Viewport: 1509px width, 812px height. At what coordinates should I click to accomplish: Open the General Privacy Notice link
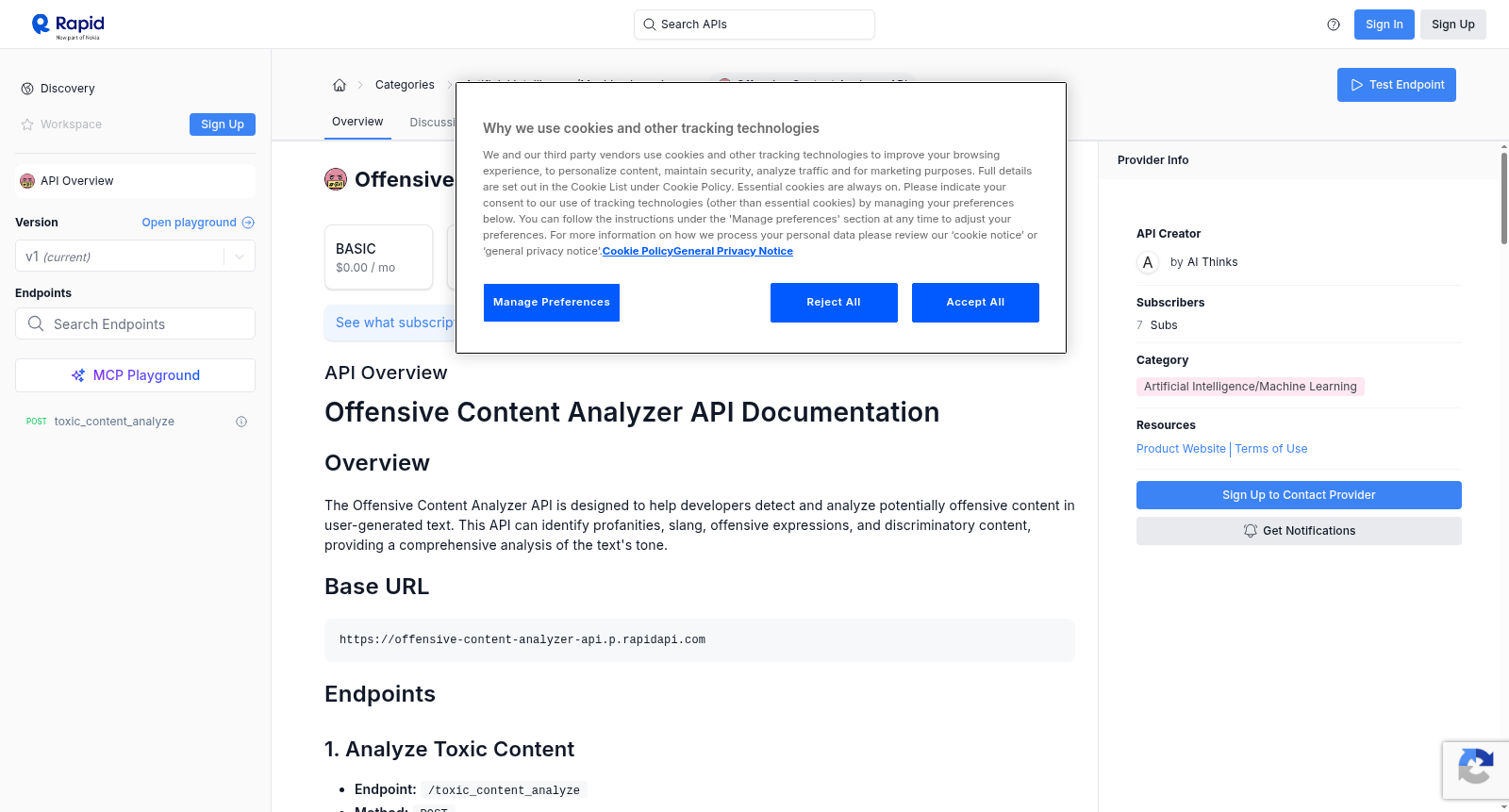733,251
